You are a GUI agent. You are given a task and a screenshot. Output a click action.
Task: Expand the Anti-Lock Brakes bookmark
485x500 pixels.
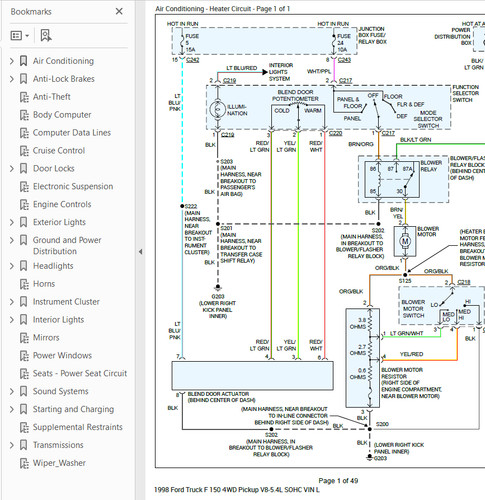[12, 79]
